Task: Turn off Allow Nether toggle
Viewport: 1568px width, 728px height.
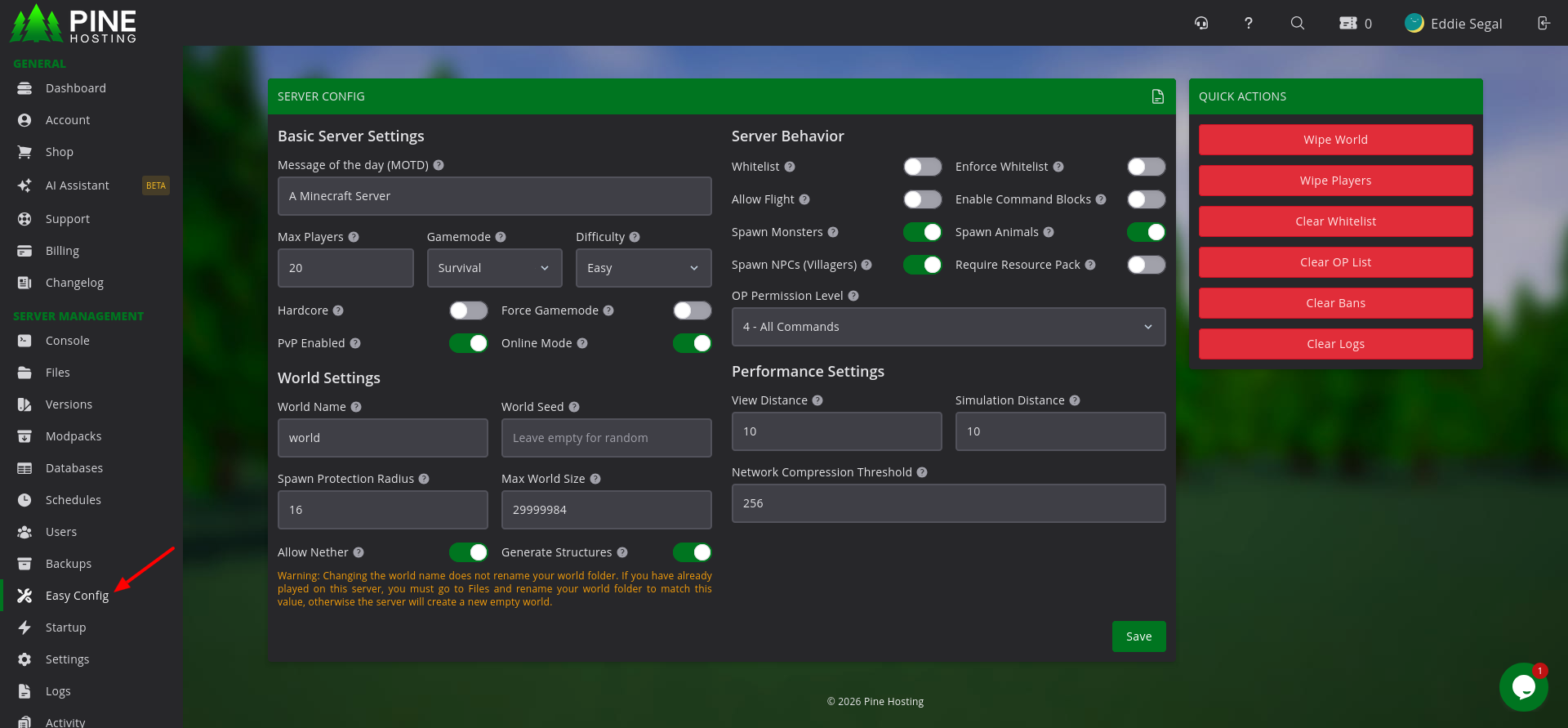Action: [x=469, y=552]
